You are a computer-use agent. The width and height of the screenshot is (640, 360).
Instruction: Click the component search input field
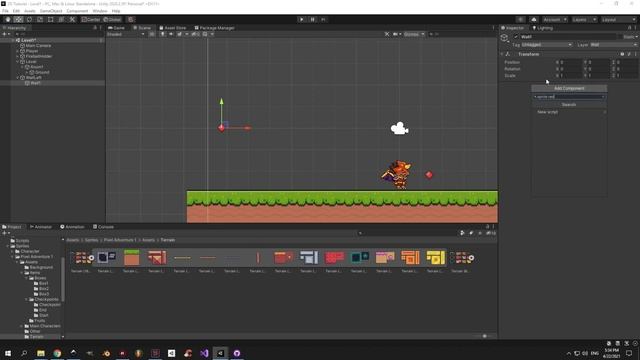569,97
